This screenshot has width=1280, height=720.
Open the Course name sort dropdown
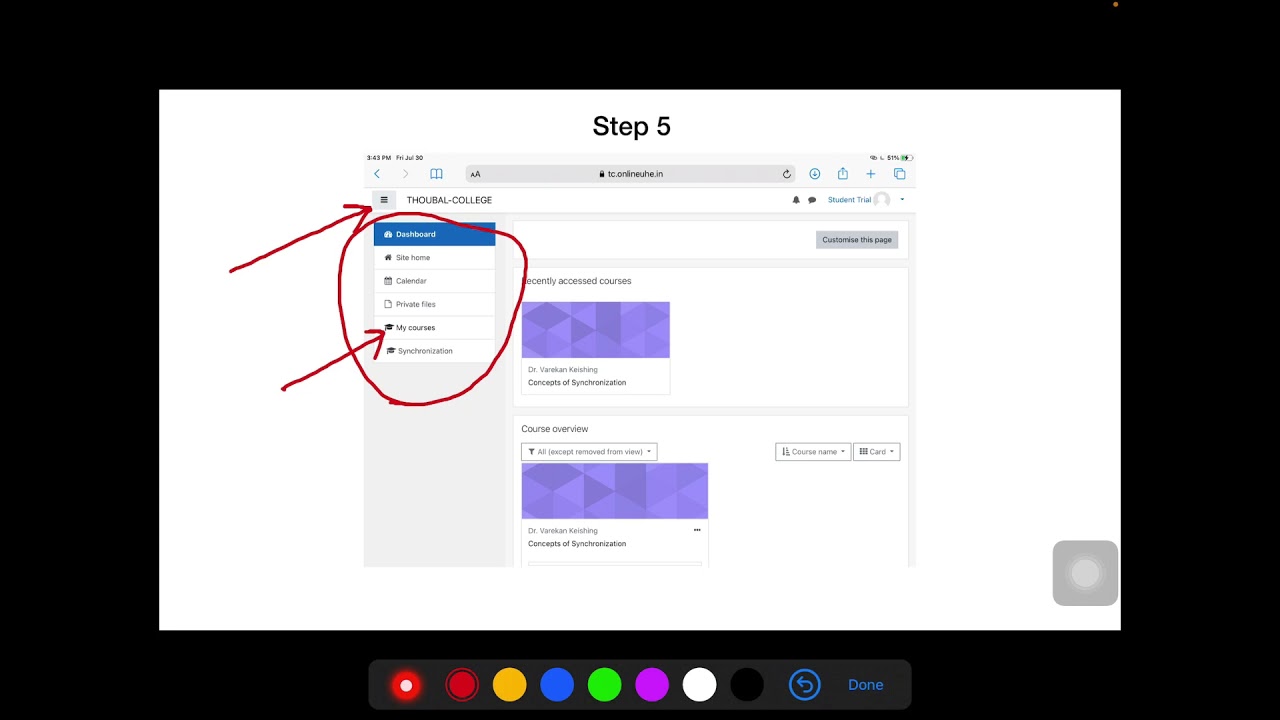pyautogui.click(x=813, y=452)
